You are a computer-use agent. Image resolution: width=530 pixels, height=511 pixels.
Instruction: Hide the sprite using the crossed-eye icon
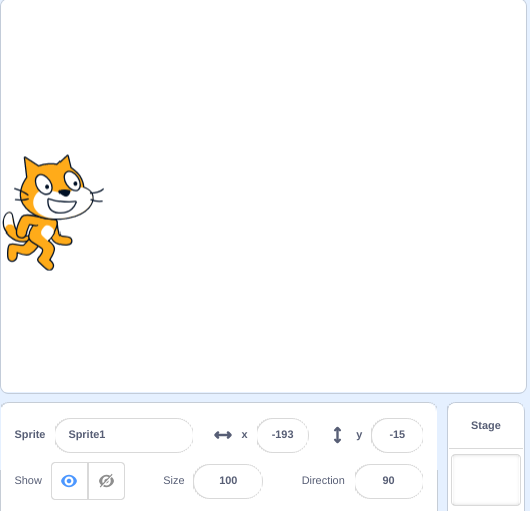tap(106, 481)
